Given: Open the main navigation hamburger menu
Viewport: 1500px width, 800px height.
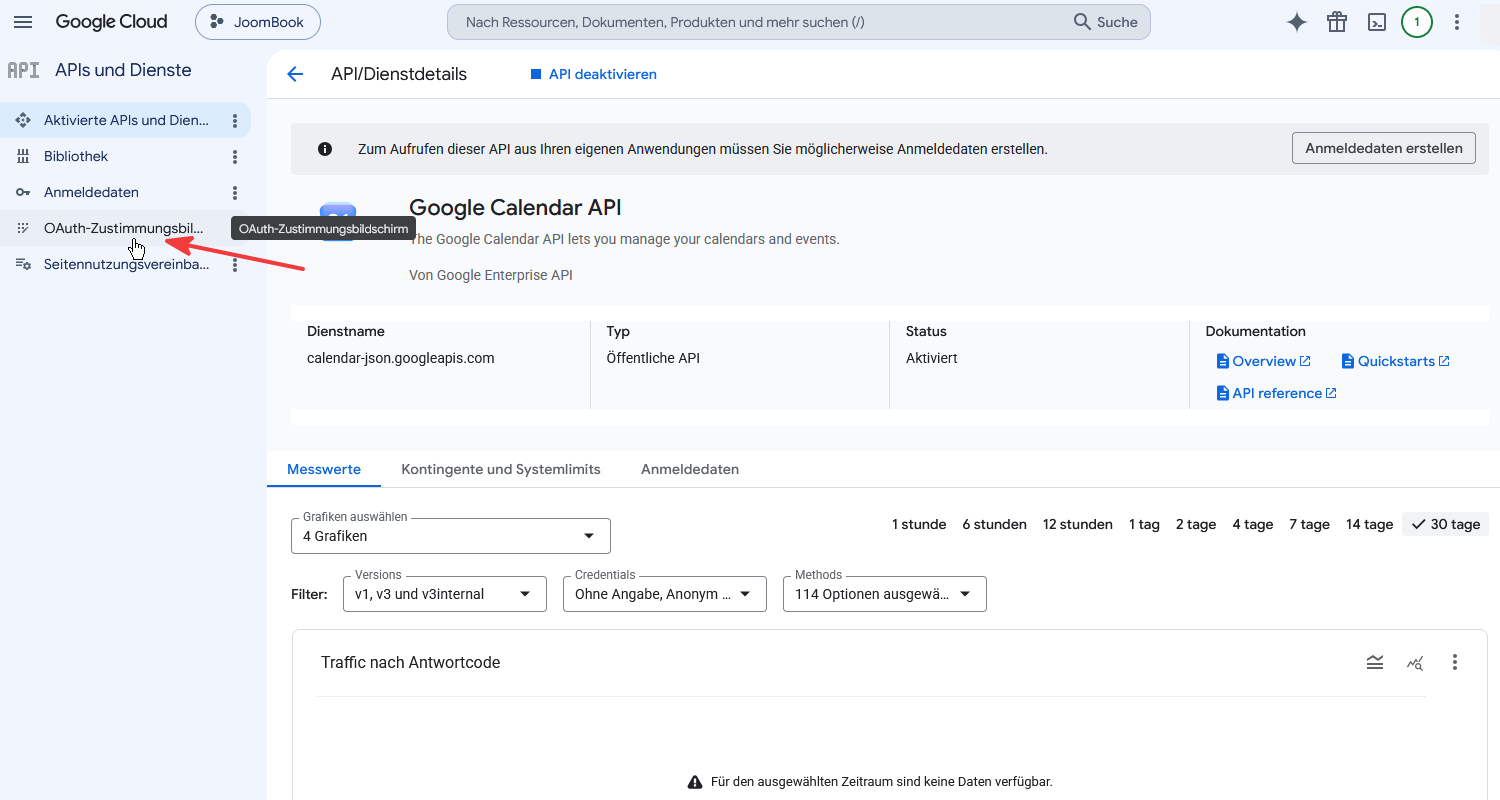Looking at the screenshot, I should tap(23, 22).
